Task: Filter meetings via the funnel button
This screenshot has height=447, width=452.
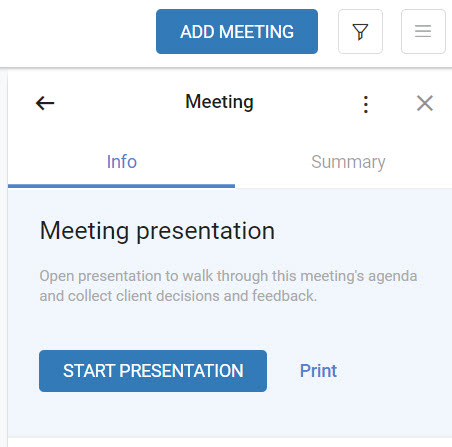Action: pyautogui.click(x=360, y=32)
